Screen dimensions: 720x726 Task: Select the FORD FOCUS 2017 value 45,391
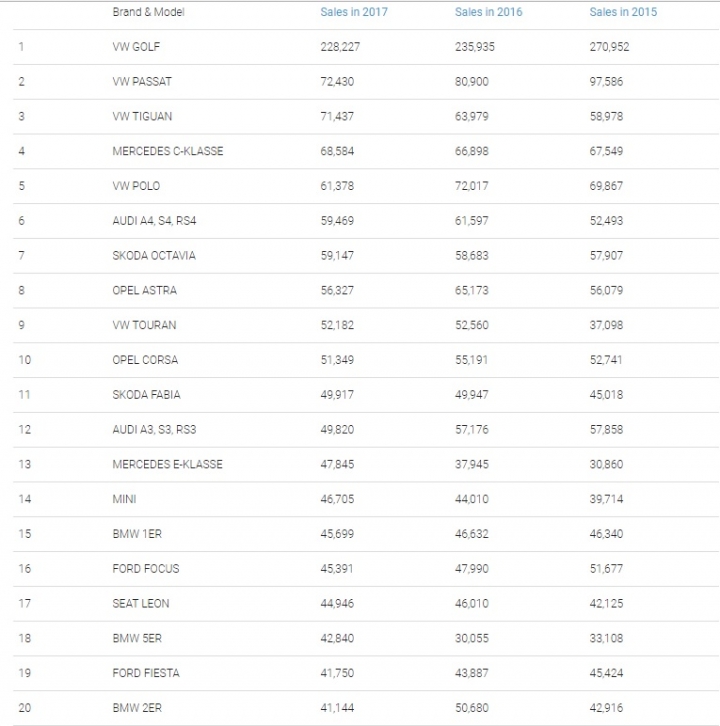click(337, 569)
